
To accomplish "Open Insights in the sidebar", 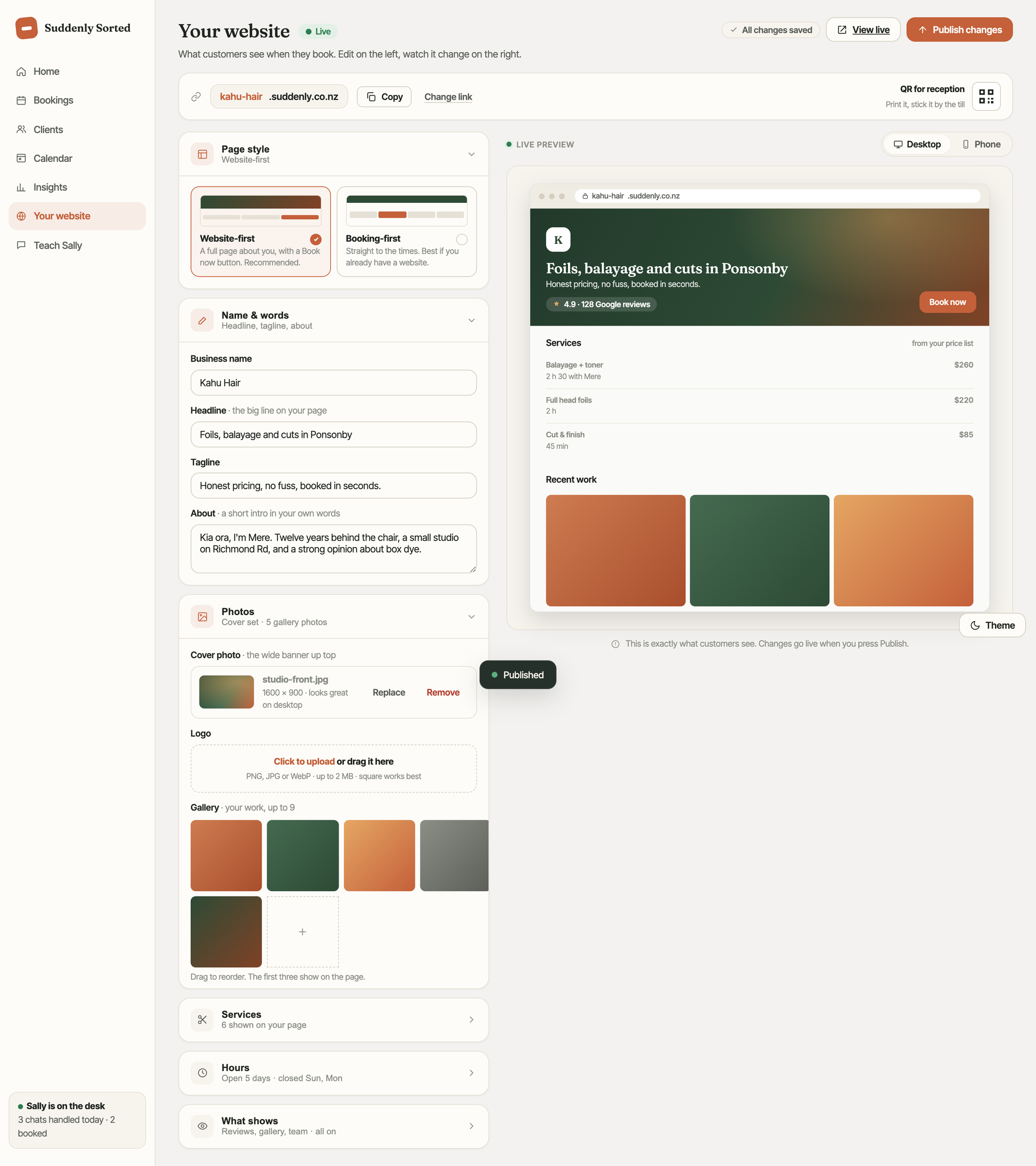I will [77, 187].
